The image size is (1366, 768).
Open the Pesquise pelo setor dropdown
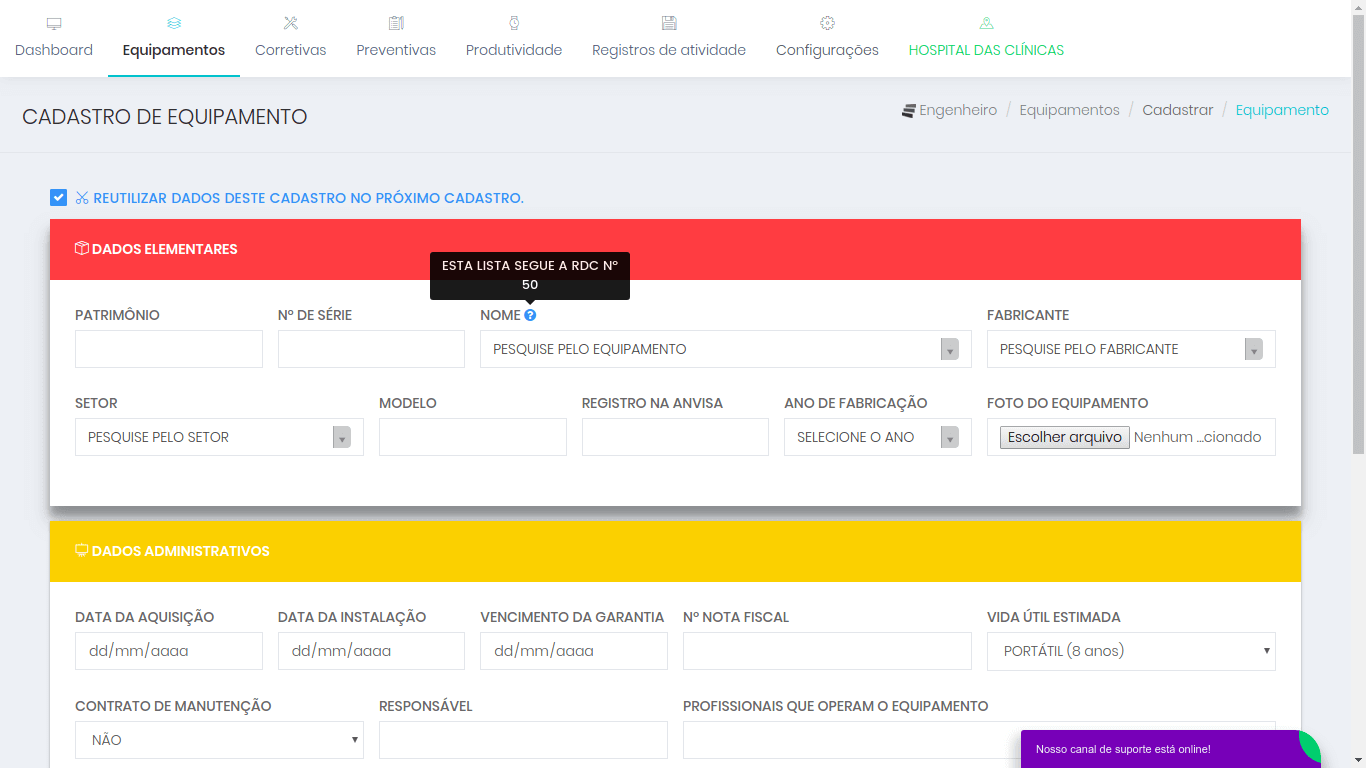(219, 437)
